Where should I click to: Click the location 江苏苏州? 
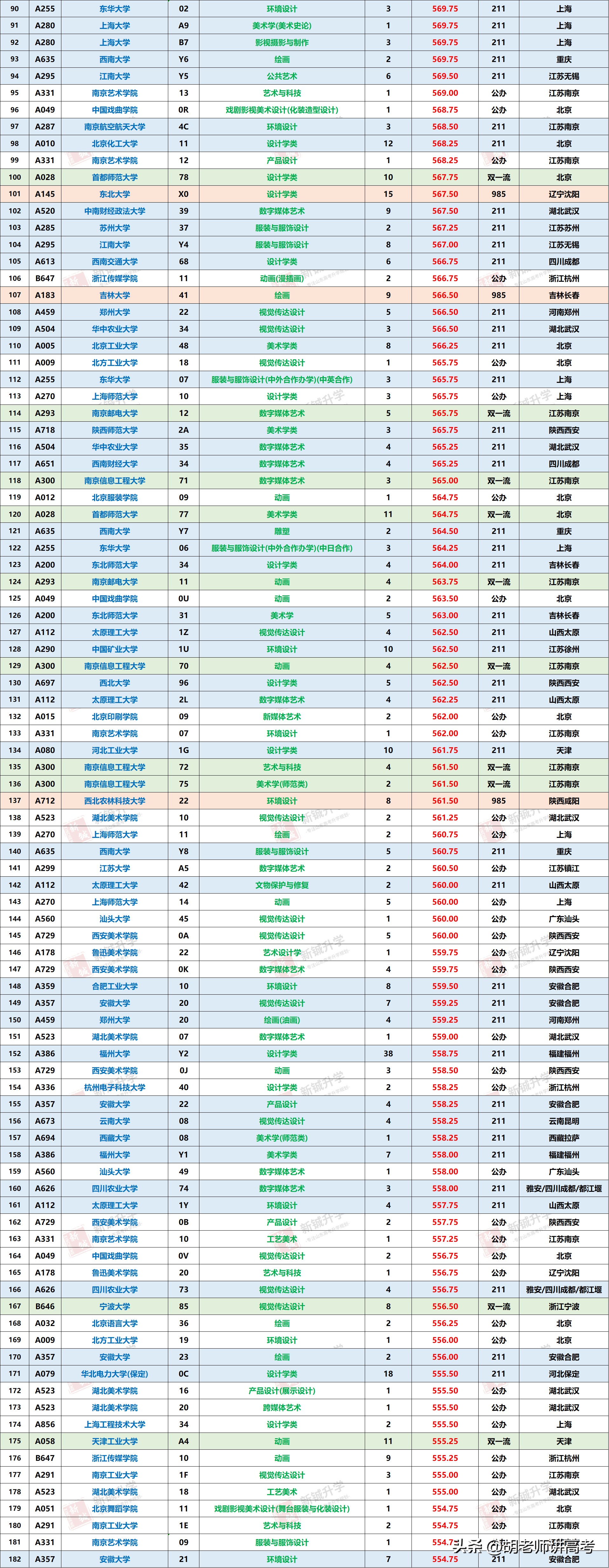564,228
